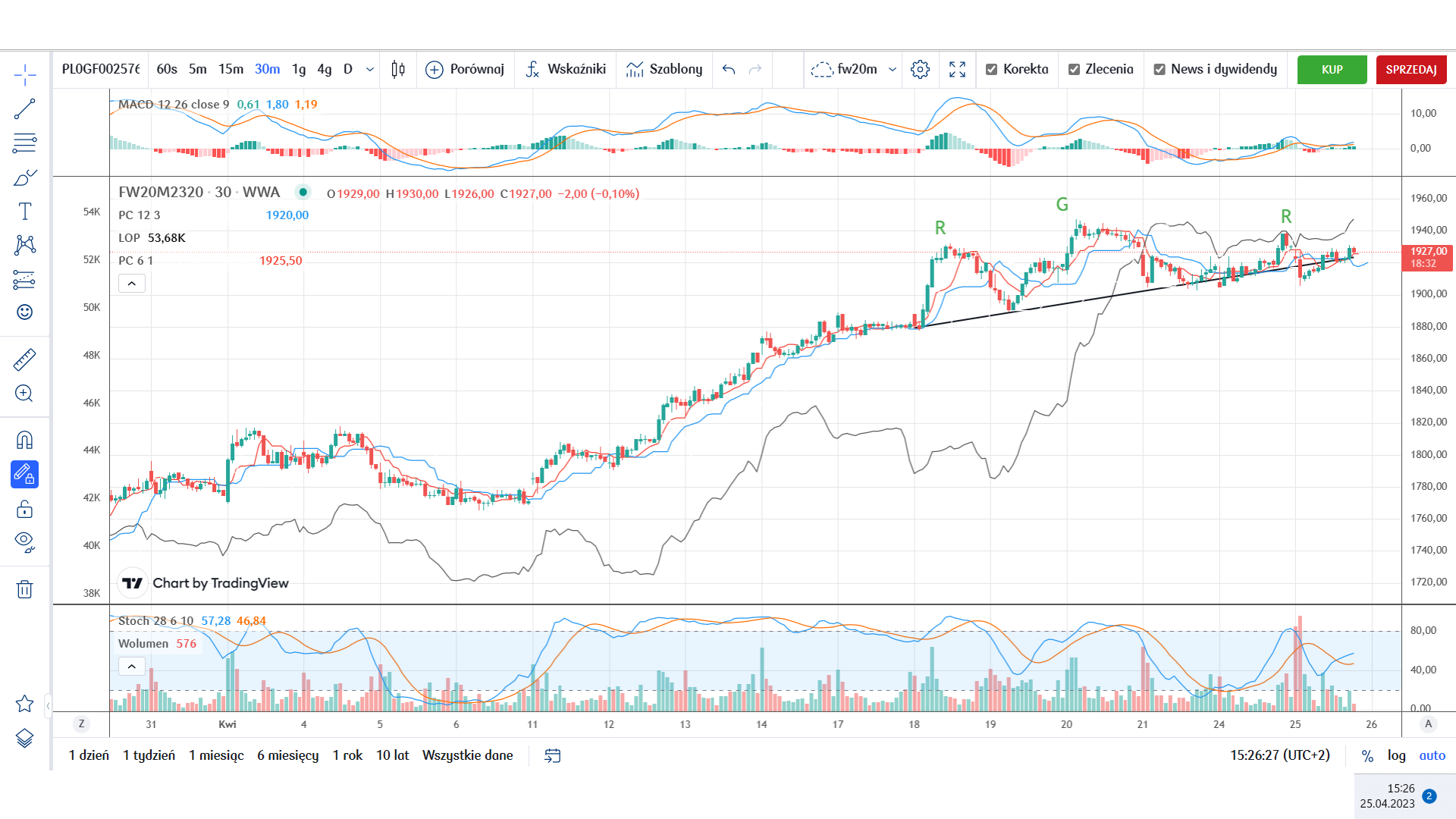
Task: Toggle the Korekta checkbox
Action: click(991, 69)
